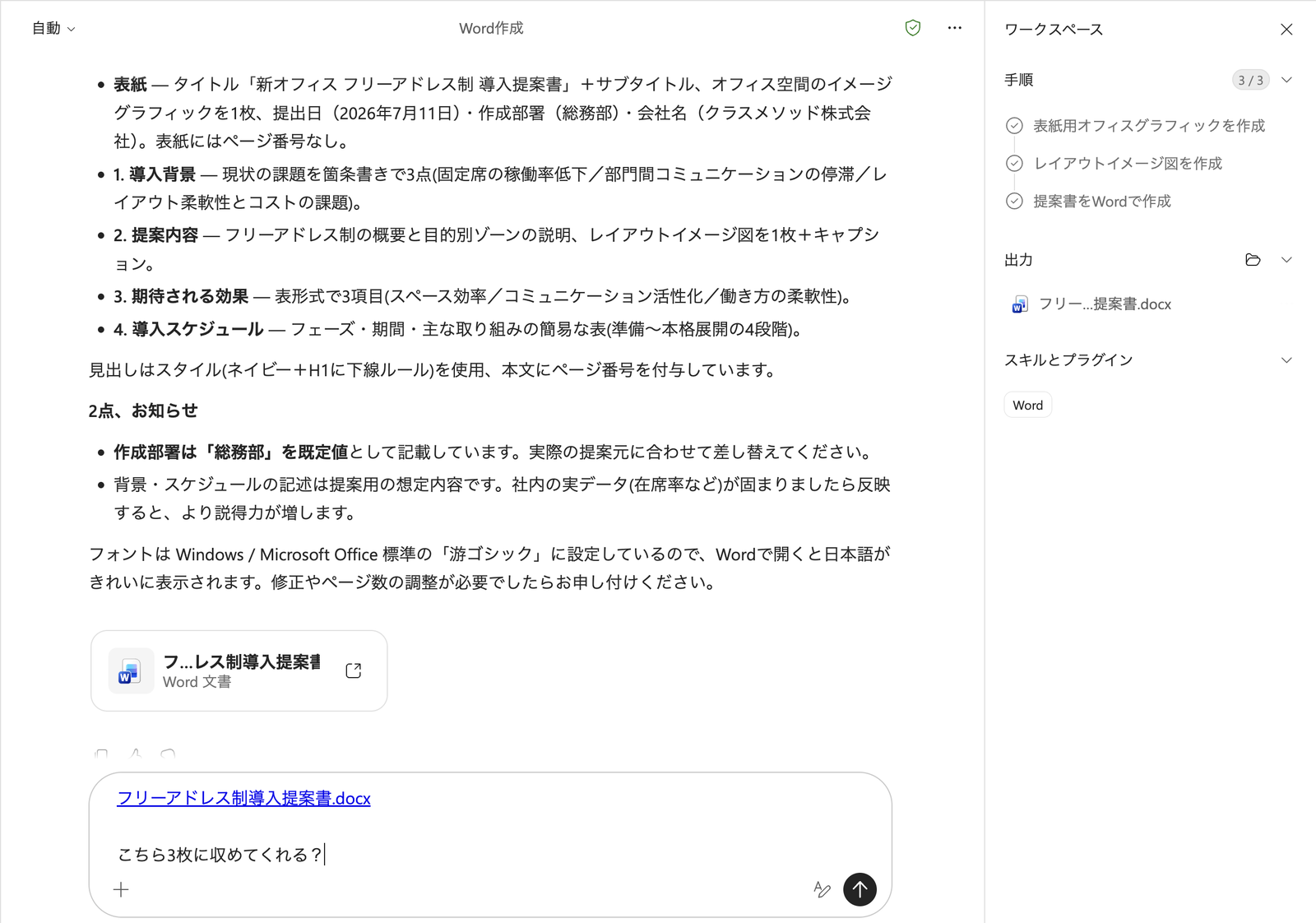Click the フリーアドレス制導入提案書.docx link in the input box
The image size is (1316, 923).
[x=243, y=798]
